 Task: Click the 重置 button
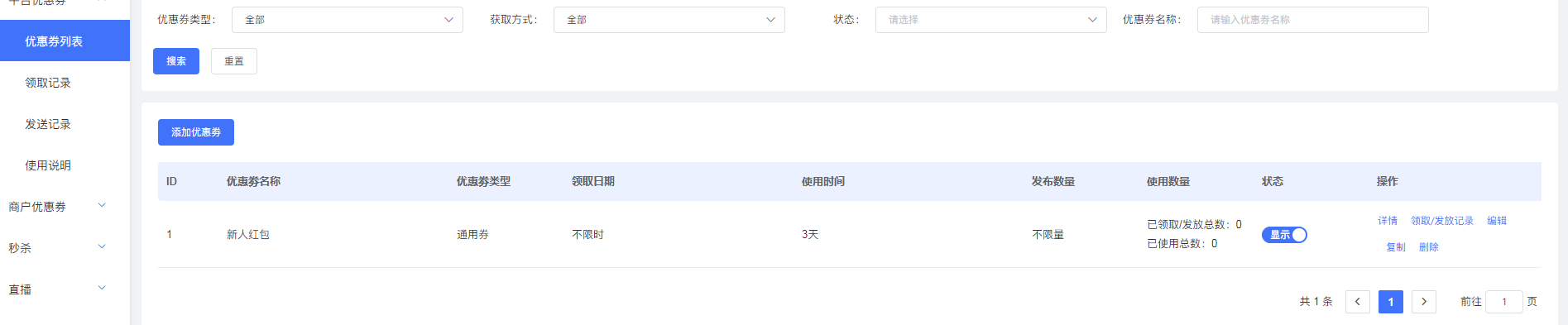pos(234,61)
